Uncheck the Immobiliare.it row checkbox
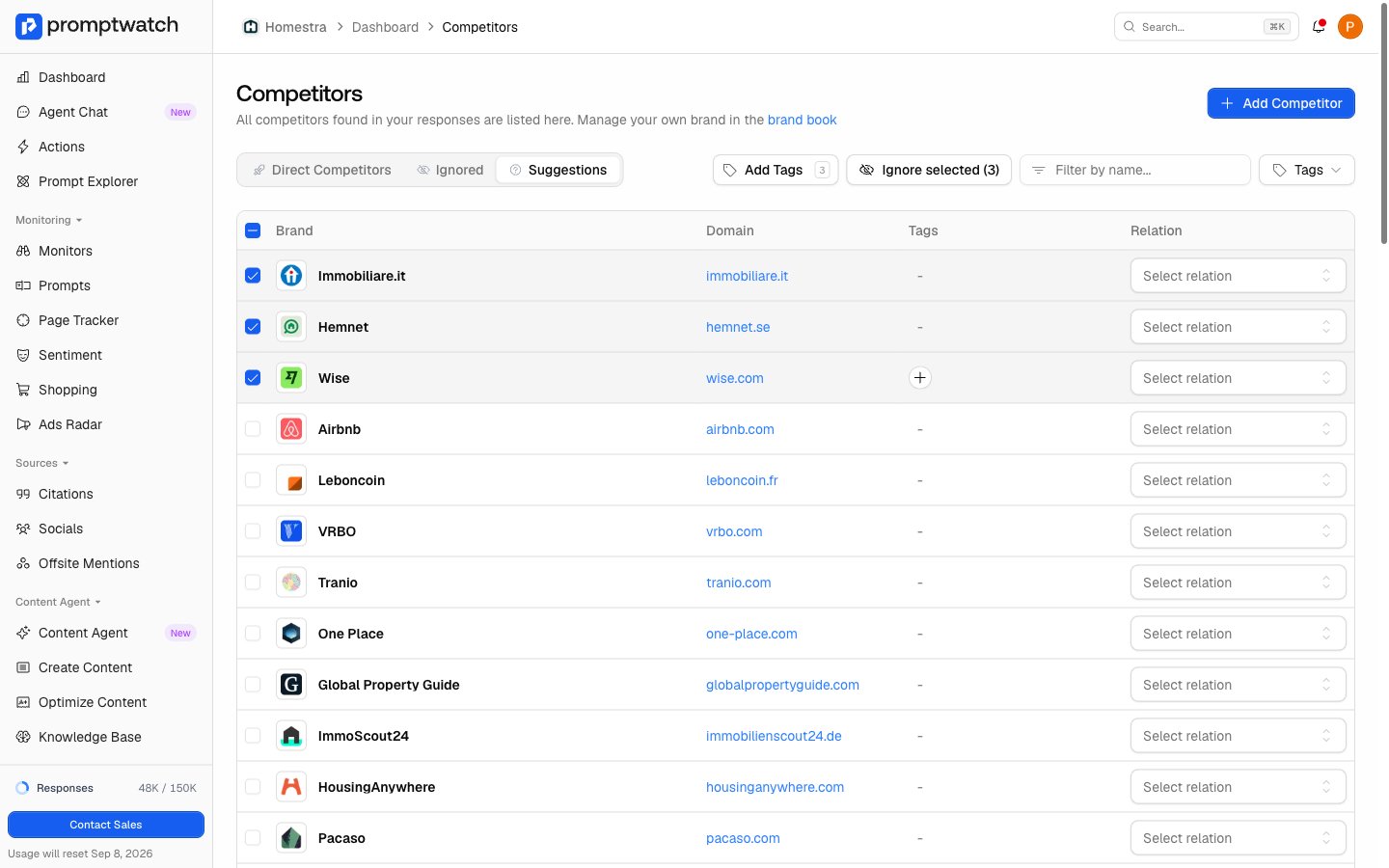Screen dimensions: 1389x868 tap(253, 276)
